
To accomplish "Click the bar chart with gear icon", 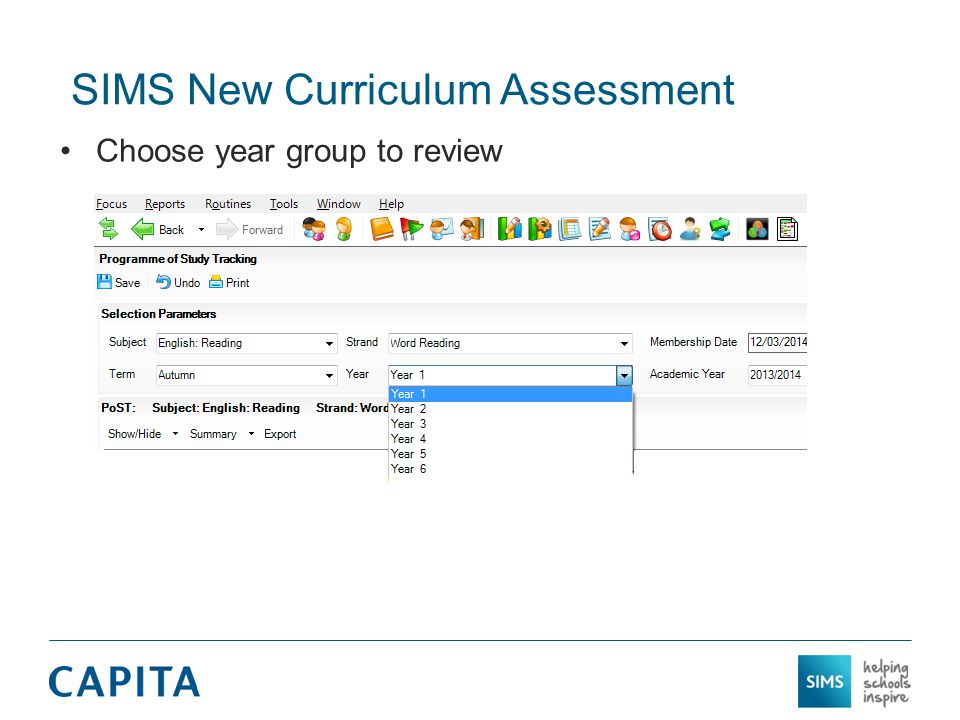I will pos(539,229).
